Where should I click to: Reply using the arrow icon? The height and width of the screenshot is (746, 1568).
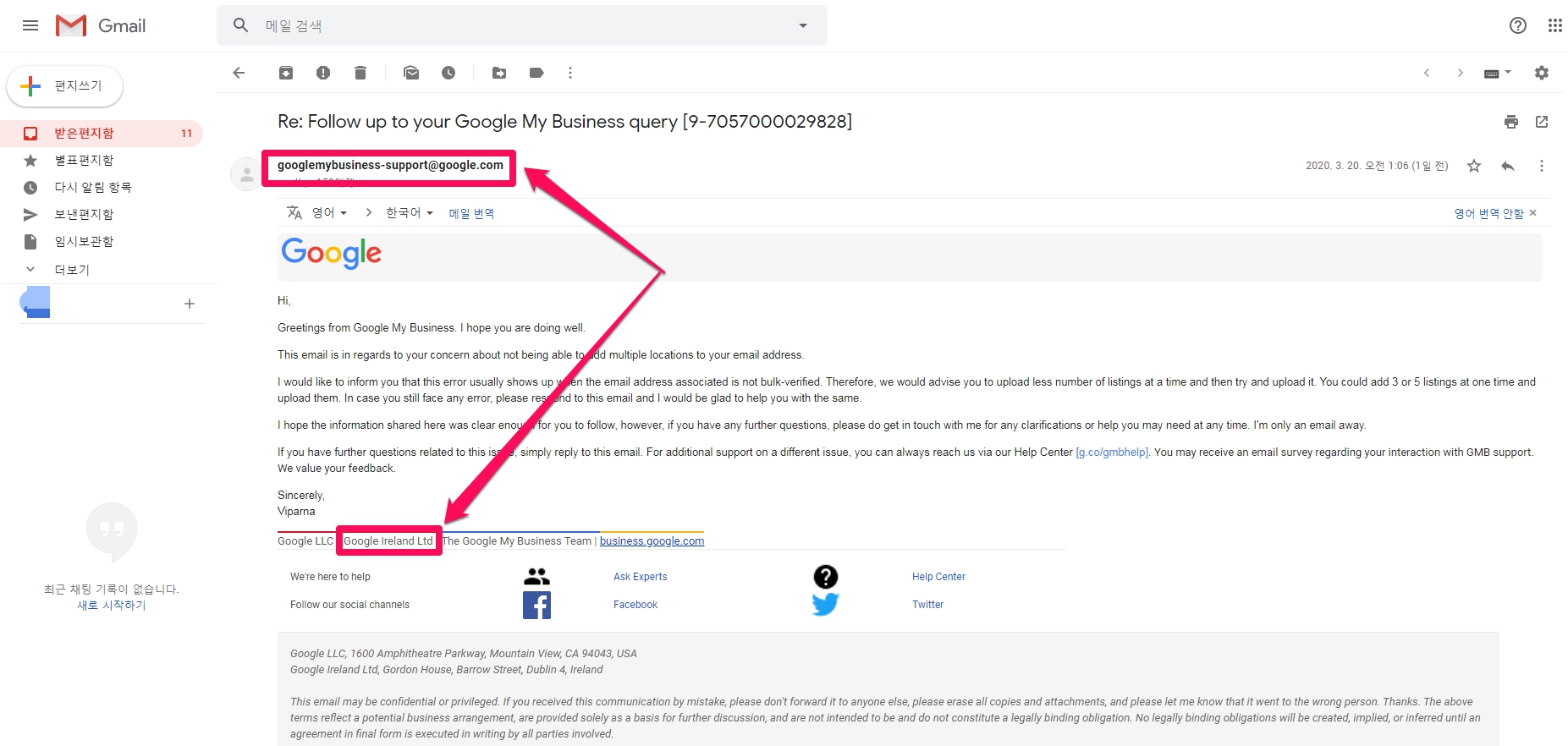[x=1507, y=166]
